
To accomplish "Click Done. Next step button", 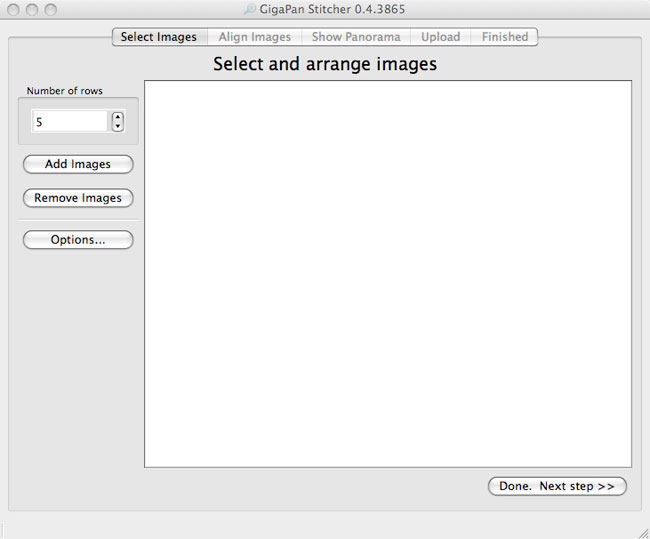I will point(557,486).
